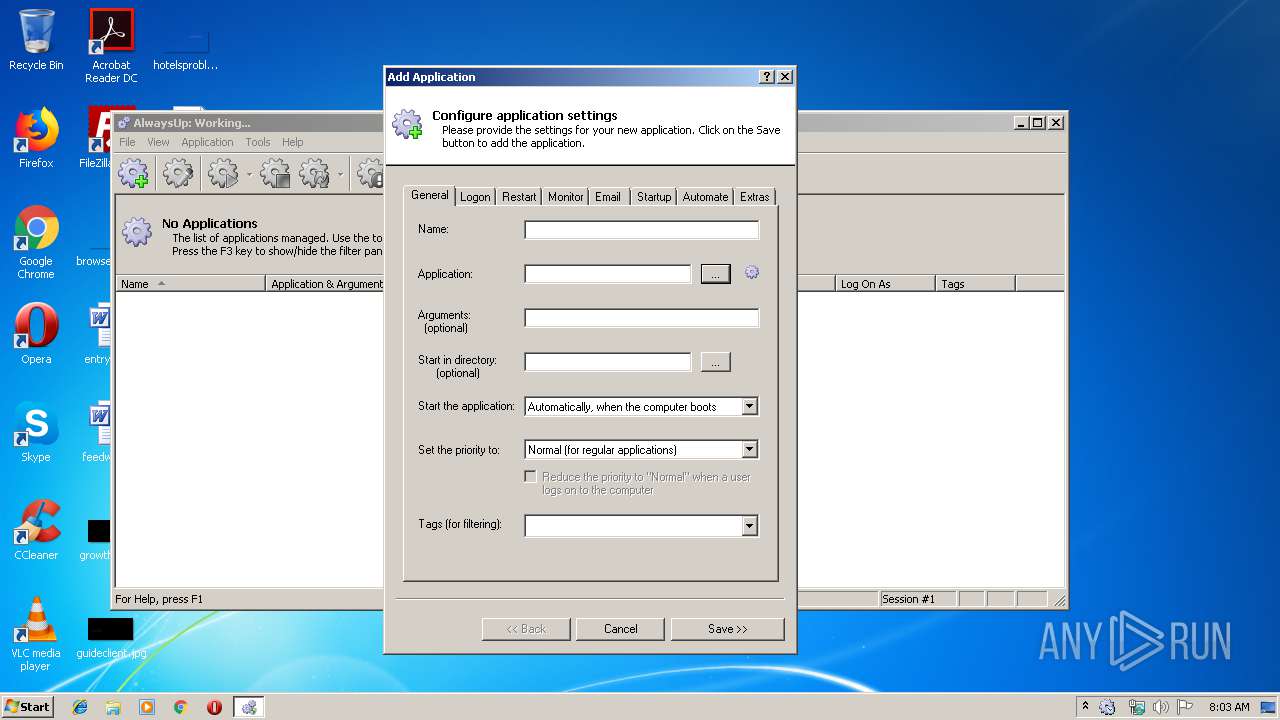Click the Stop Application gear icon

point(275,174)
